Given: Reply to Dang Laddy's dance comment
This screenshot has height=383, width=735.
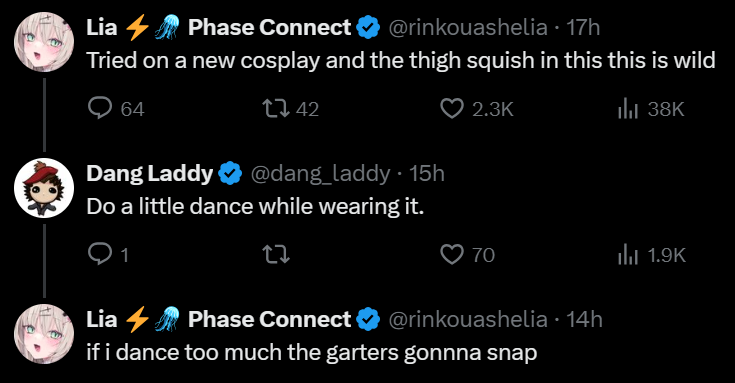Looking at the screenshot, I should (x=100, y=255).
